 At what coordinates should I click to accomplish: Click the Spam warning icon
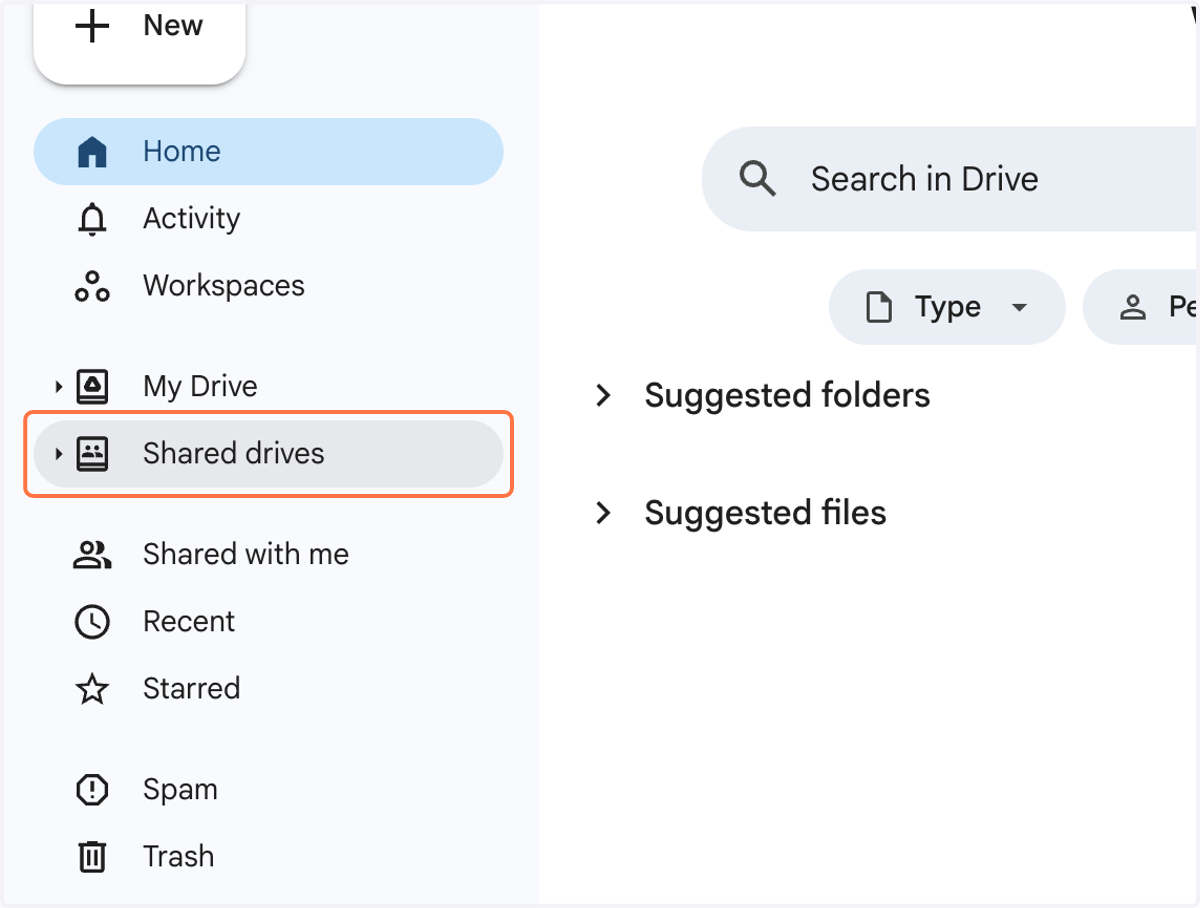click(x=92, y=790)
